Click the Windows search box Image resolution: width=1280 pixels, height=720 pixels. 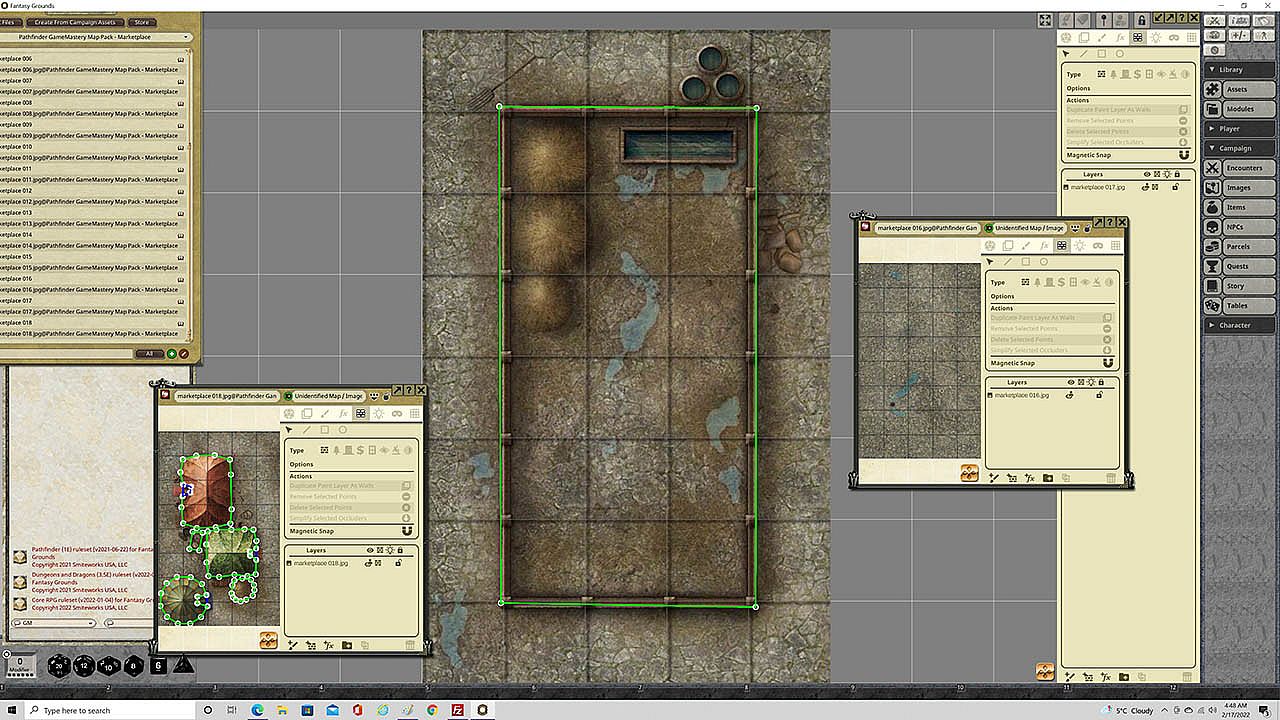click(x=110, y=710)
